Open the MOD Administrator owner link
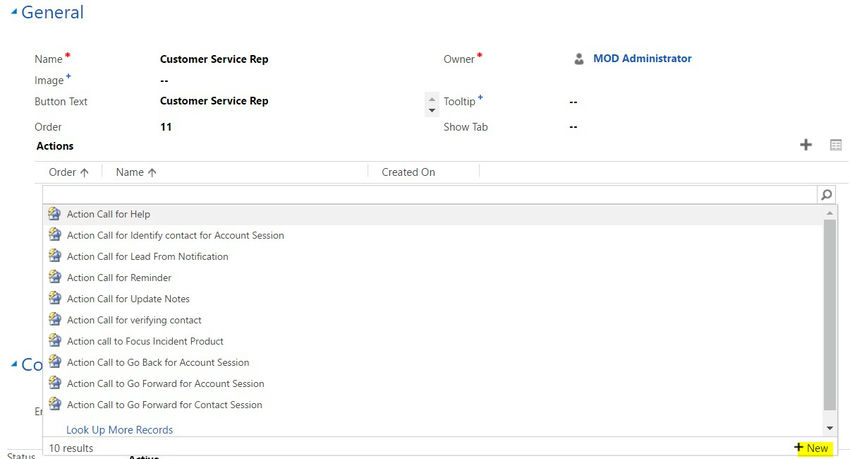Image resolution: width=850 pixels, height=459 pixels. click(642, 59)
